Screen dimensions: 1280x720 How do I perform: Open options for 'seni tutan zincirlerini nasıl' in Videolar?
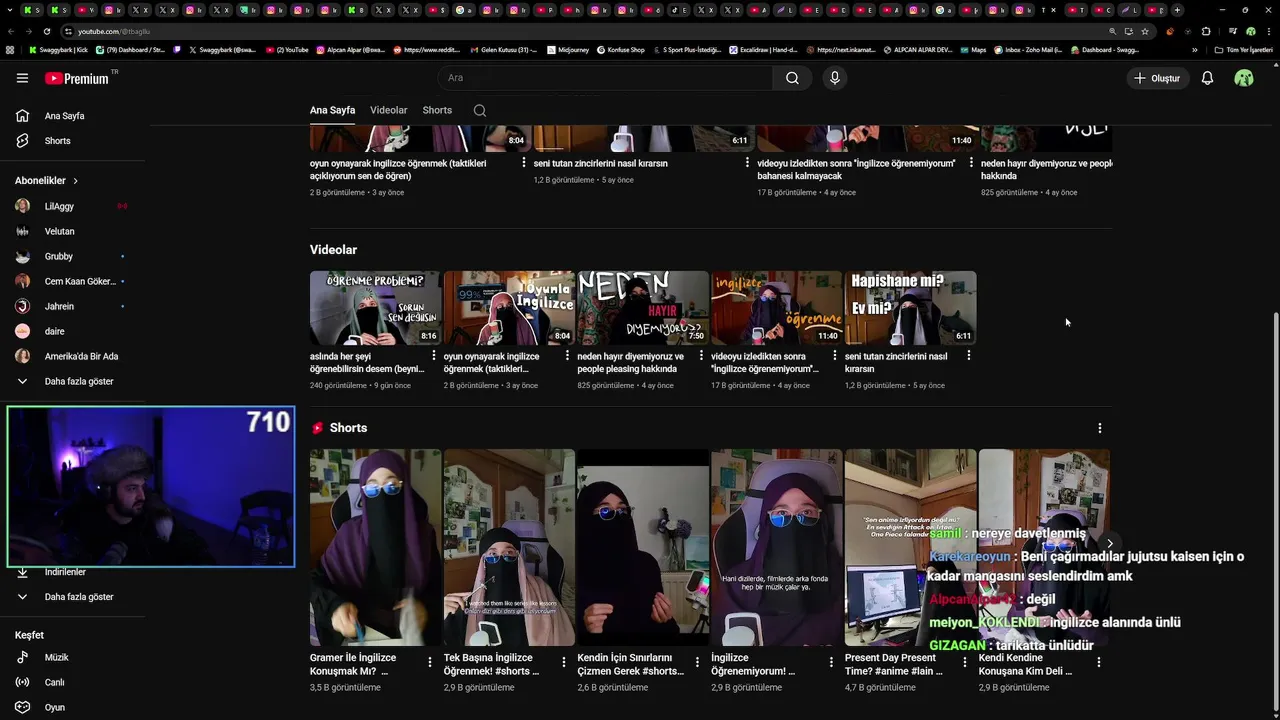[968, 356]
